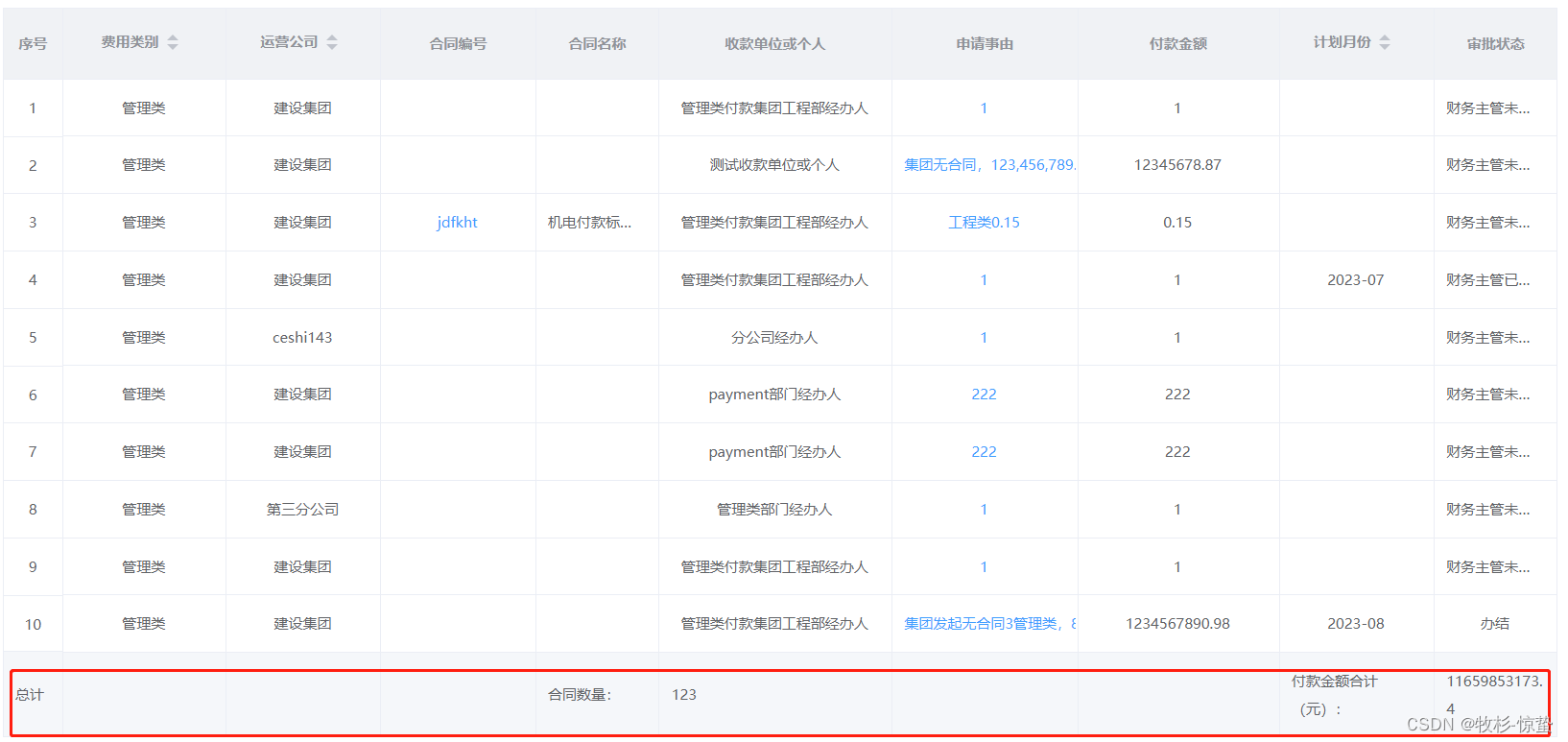The width and height of the screenshot is (1568, 742).
Task: Select the ceshi143 company cell
Action: (302, 338)
